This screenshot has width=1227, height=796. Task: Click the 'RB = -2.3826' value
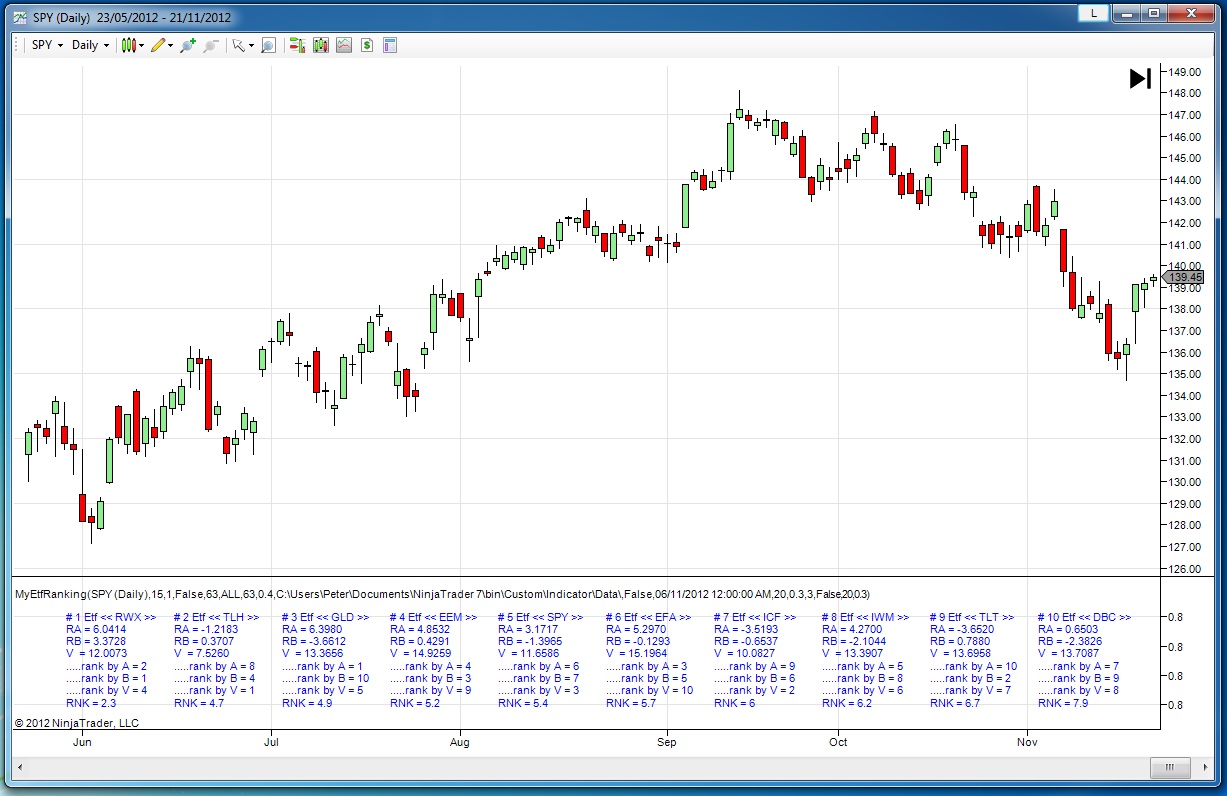pyautogui.click(x=1070, y=641)
